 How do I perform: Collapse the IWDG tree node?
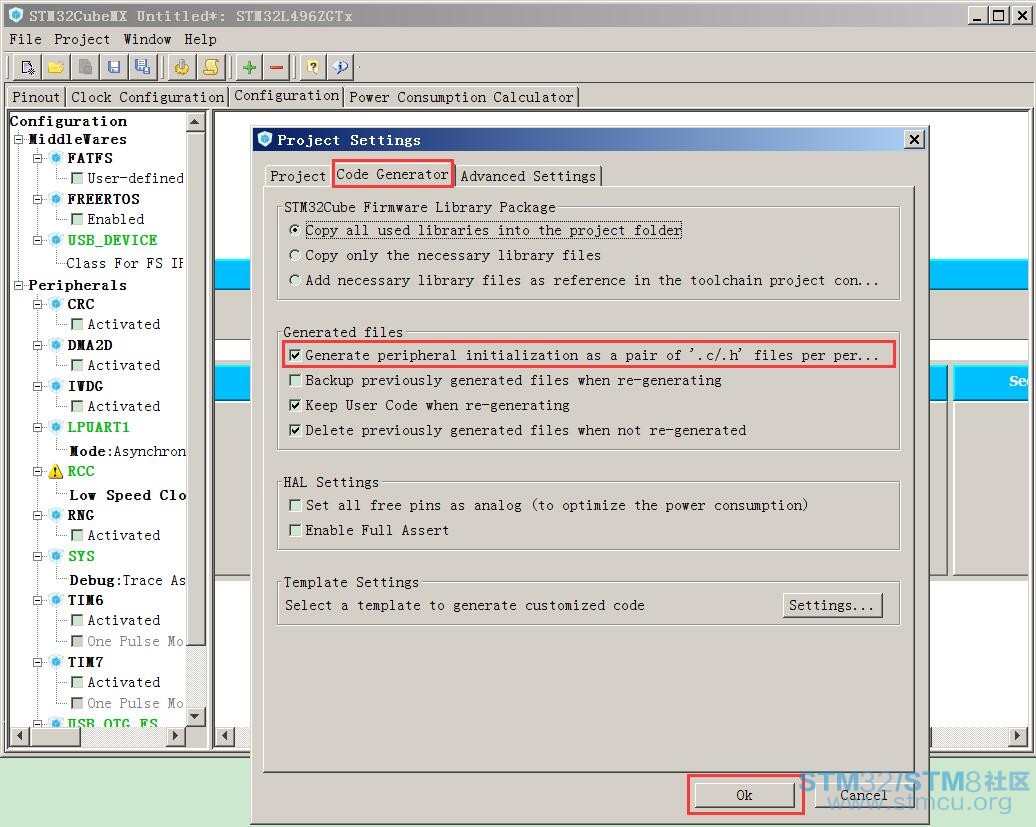[x=38, y=386]
